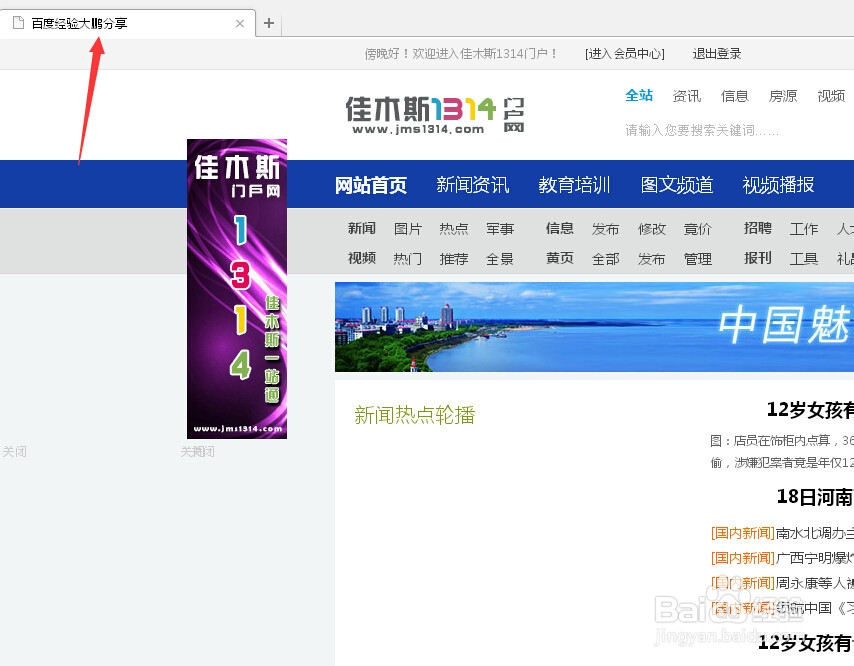Close the 百度经验大鹏分享 browser tab

click(240, 23)
